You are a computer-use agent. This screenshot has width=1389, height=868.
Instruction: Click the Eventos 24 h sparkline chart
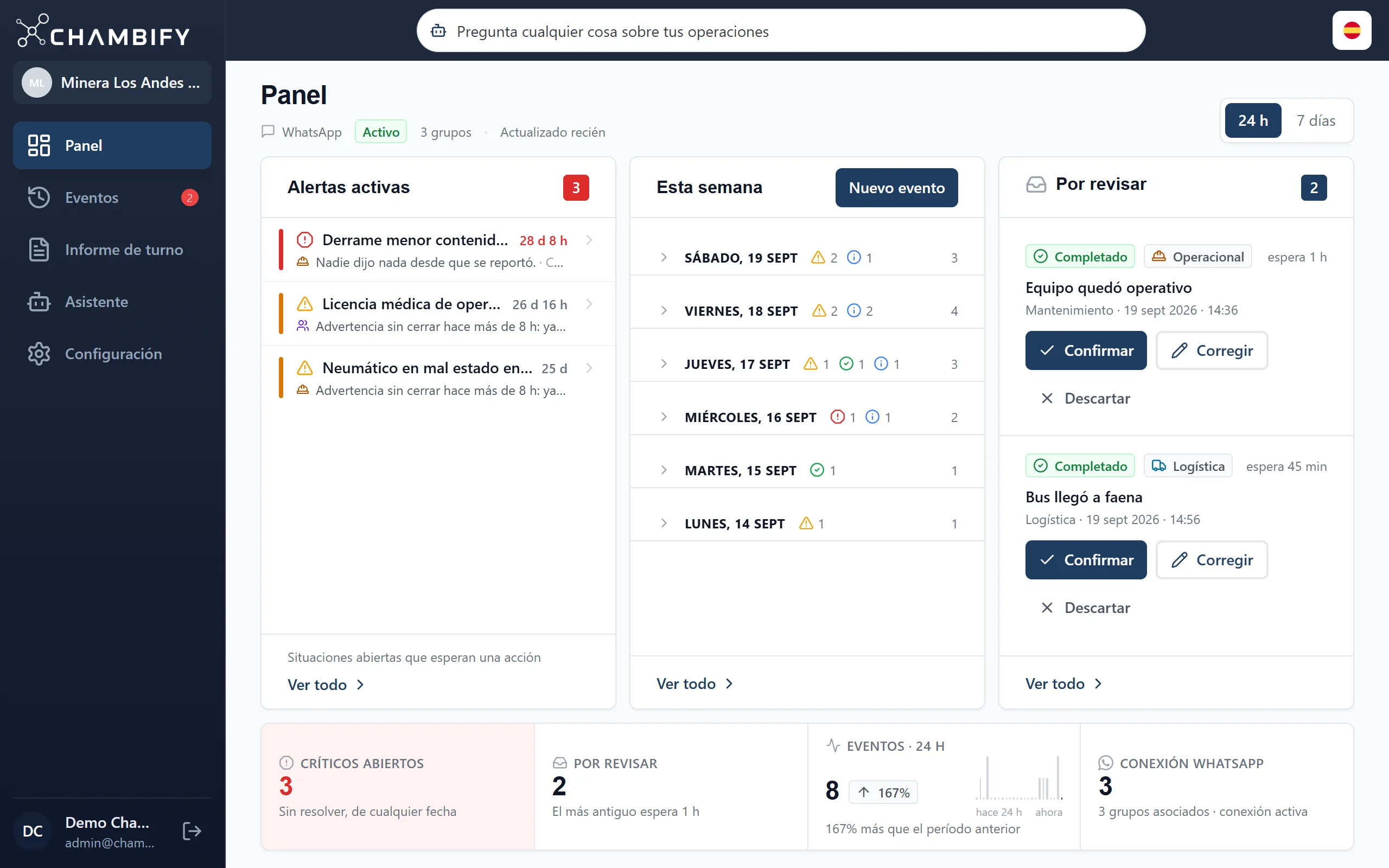[1019, 779]
